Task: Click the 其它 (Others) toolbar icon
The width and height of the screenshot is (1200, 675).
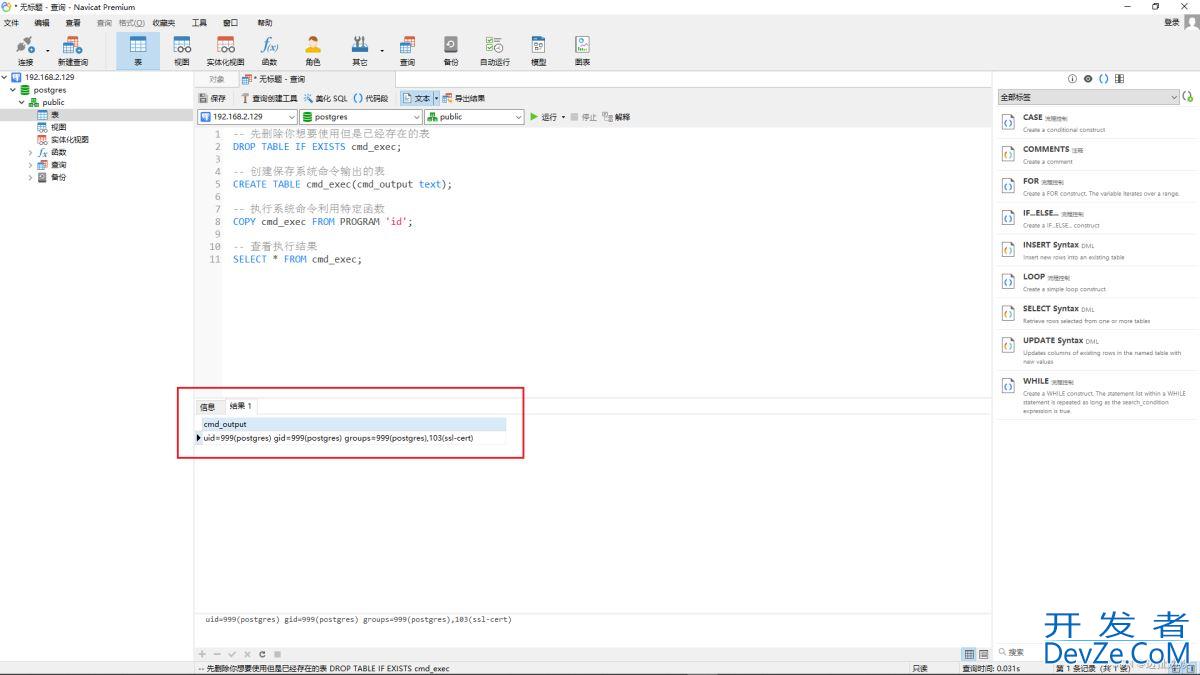Action: click(359, 50)
